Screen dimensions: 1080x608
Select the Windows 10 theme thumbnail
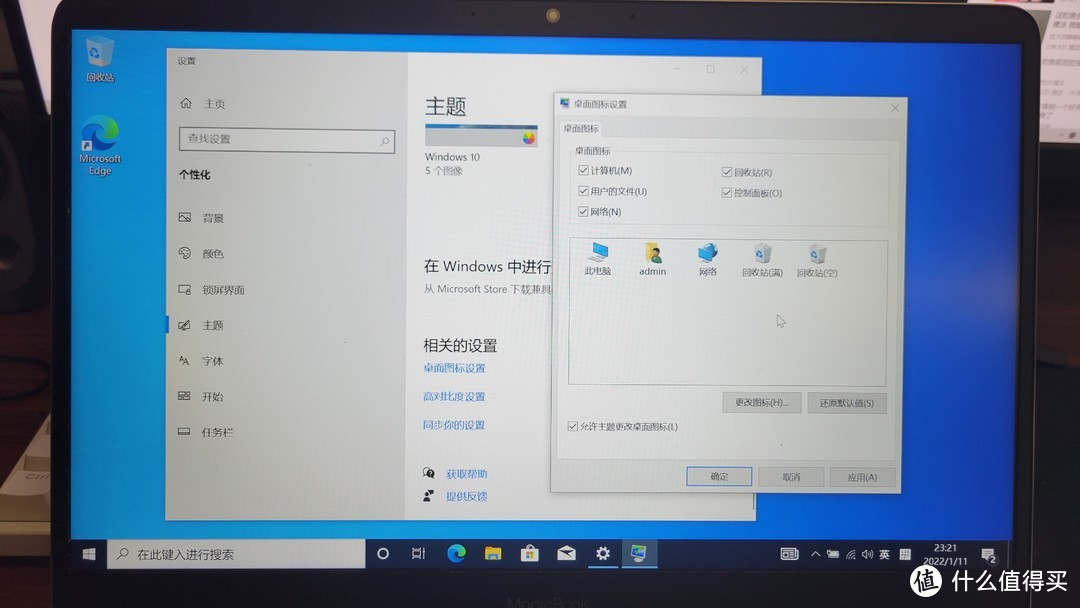tap(481, 136)
